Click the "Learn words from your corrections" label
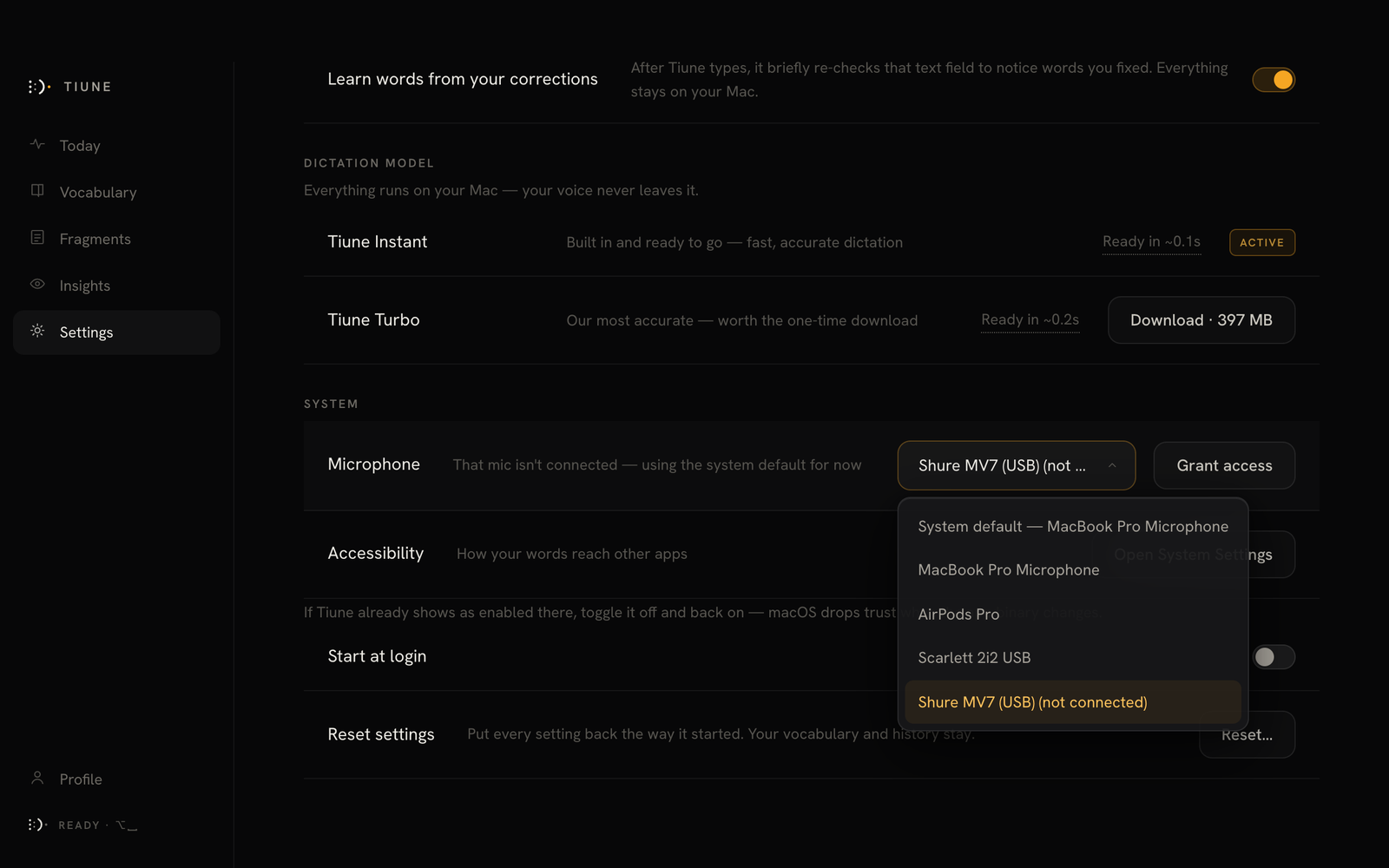 point(463,79)
